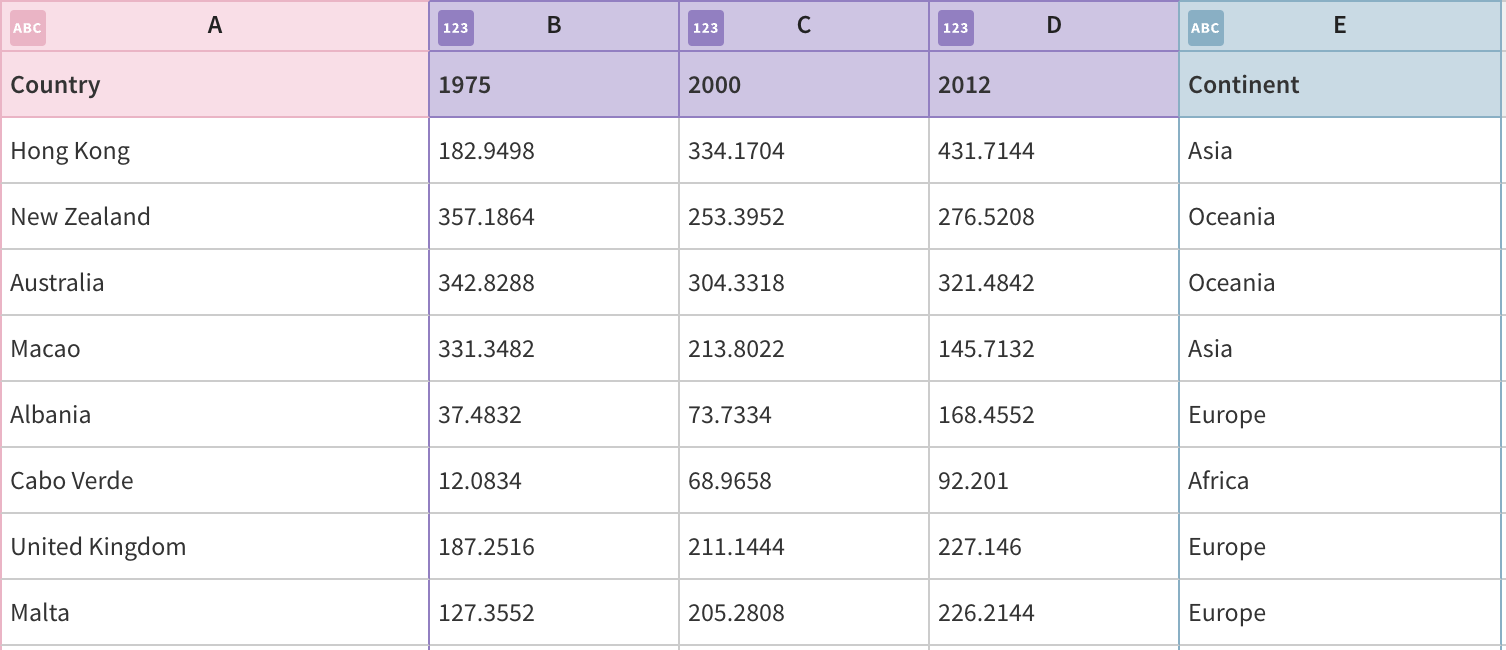
Task: Select the 2012 header cell
Action: [x=1053, y=85]
